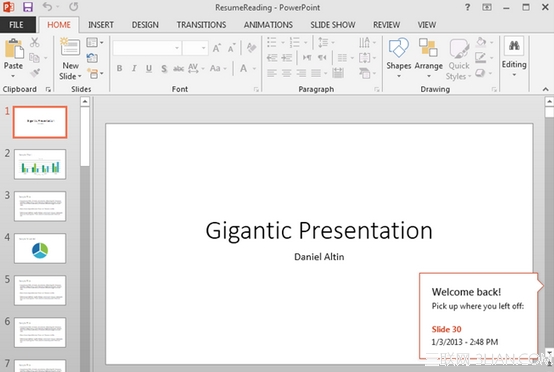Switch to the DESIGN tab
The height and width of the screenshot is (372, 554).
tap(145, 25)
